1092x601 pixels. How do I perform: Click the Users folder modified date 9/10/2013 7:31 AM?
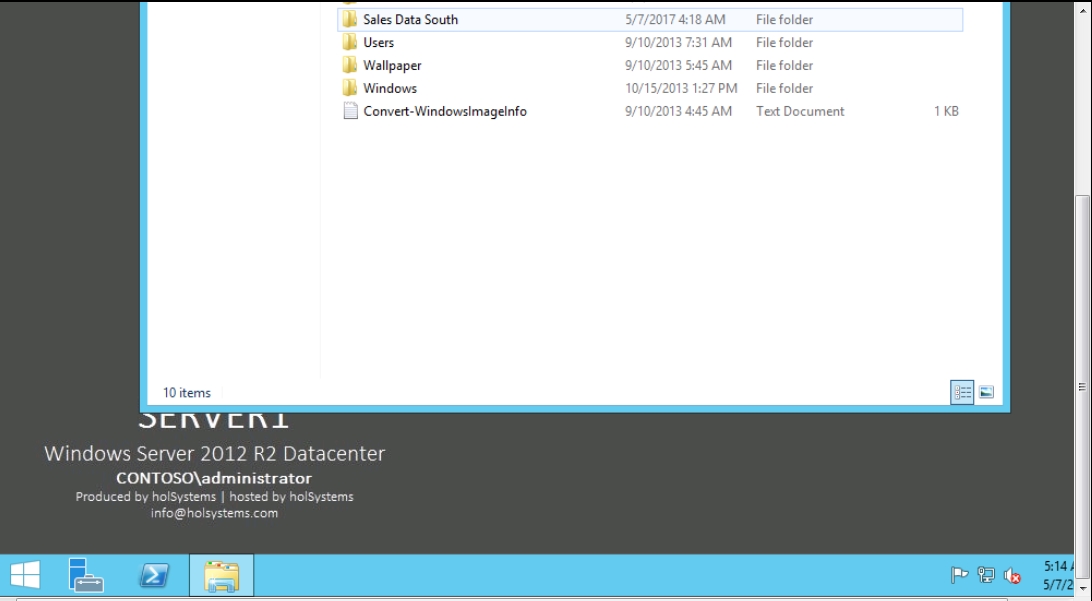[678, 43]
